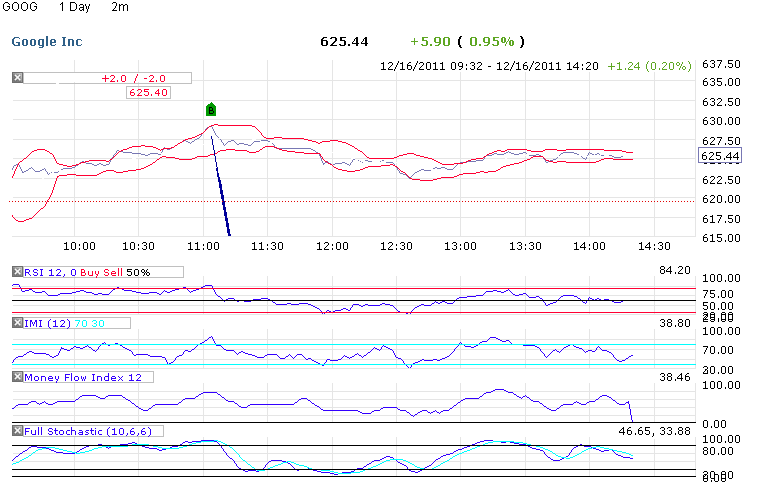Click the 13:00 time axis label
This screenshot has width=768, height=489.
tap(460, 246)
